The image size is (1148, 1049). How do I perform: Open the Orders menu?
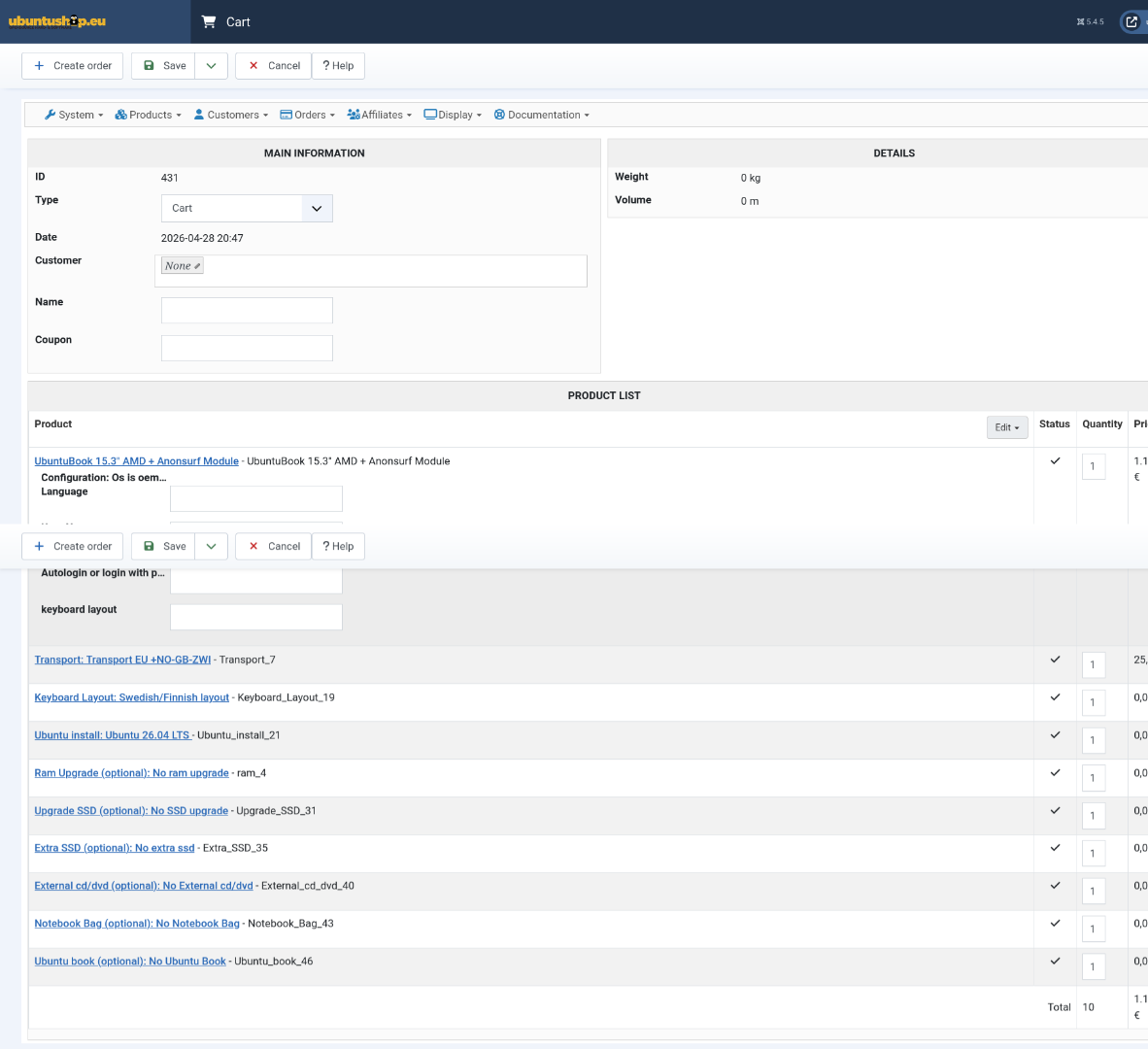(x=308, y=115)
